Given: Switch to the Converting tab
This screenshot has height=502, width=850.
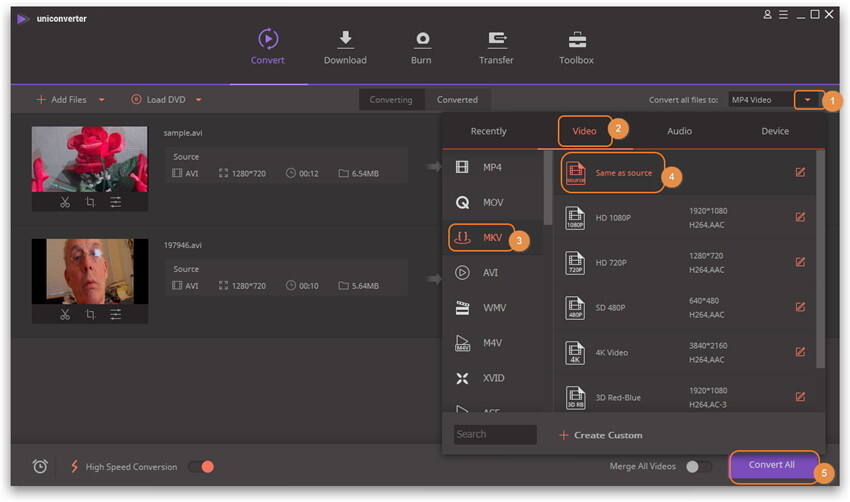Looking at the screenshot, I should [x=391, y=100].
